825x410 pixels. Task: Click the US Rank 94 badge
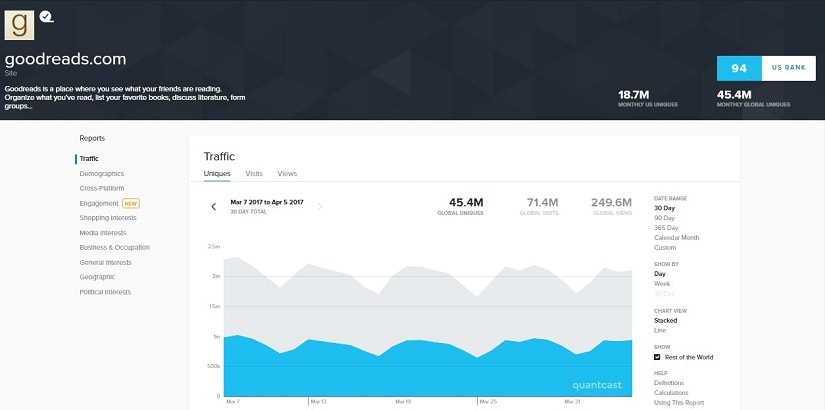pos(766,68)
